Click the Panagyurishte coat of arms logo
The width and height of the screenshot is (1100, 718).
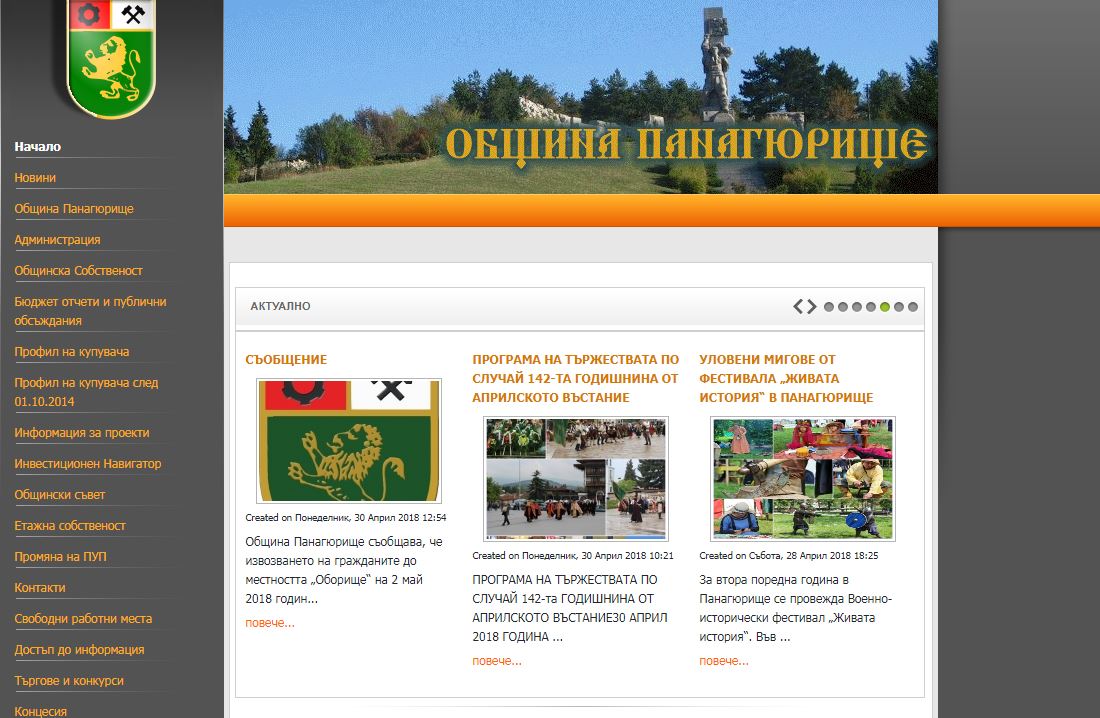(110, 58)
